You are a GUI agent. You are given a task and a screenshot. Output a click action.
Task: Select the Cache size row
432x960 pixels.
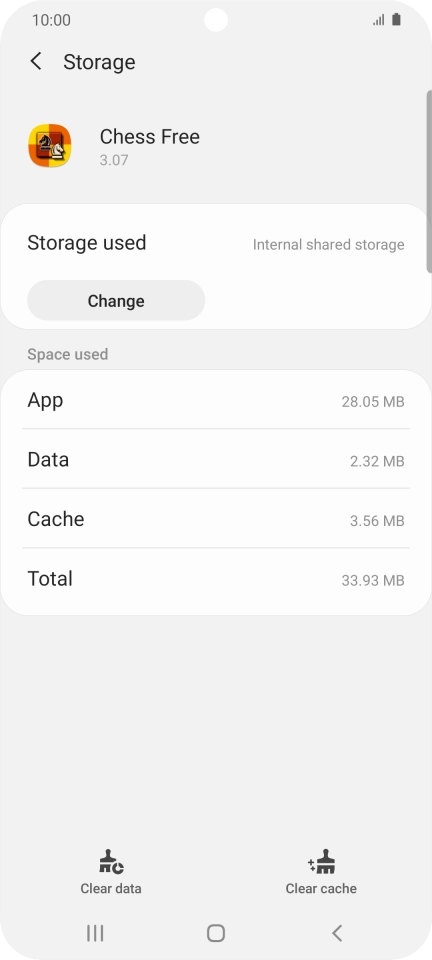216,519
